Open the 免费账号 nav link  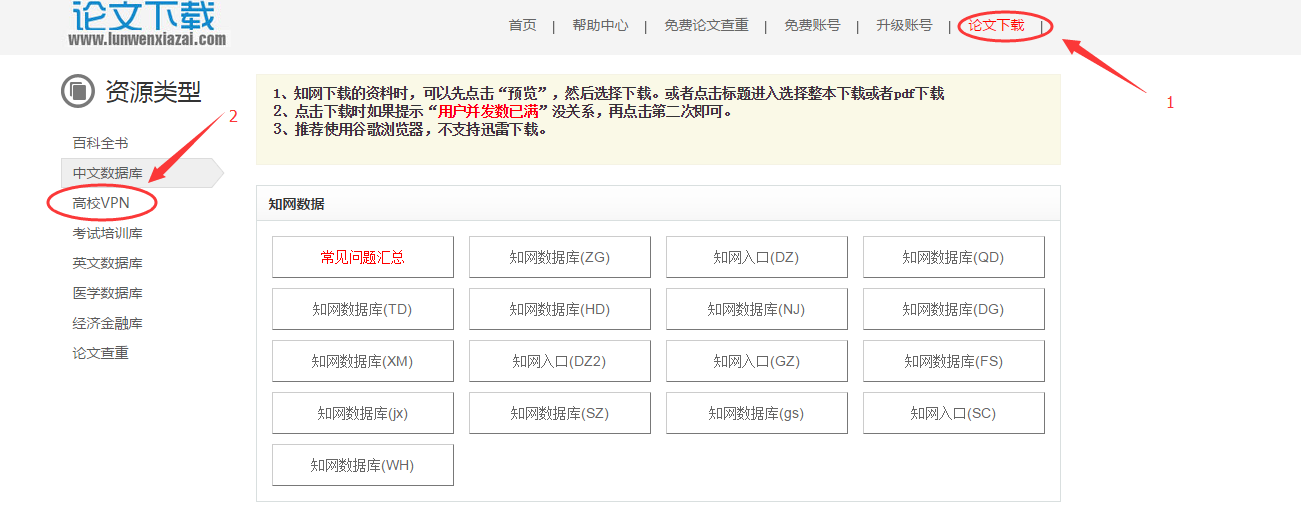[x=812, y=26]
